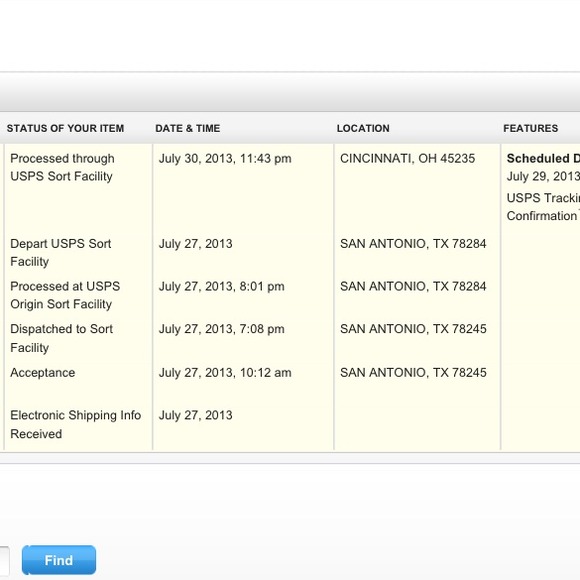
Task: Select the LOCATION column header
Action: 363,128
